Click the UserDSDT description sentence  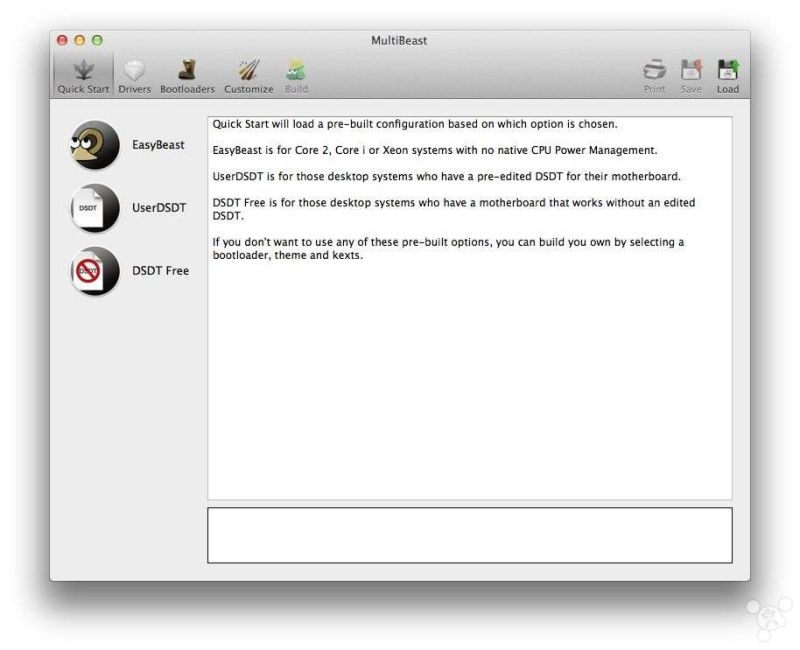(446, 177)
